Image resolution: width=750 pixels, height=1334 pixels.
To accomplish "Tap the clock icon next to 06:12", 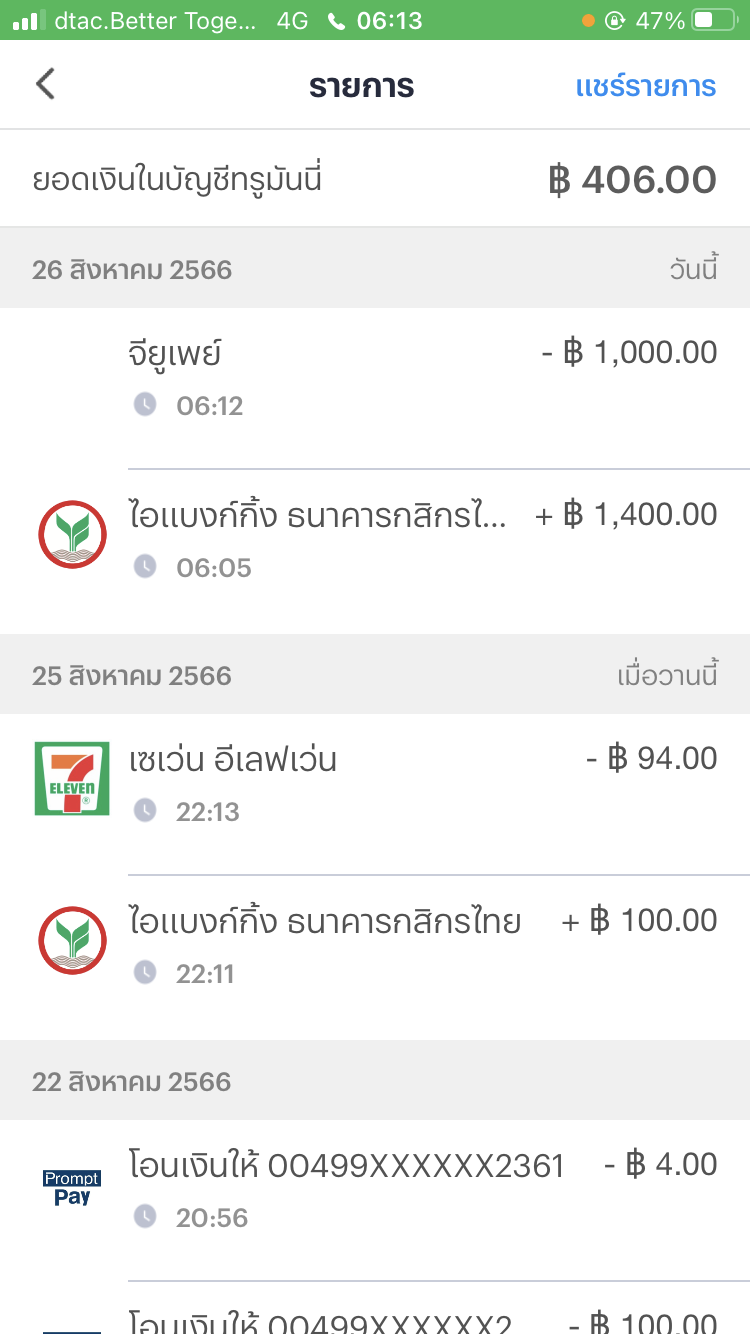I will pos(145,405).
